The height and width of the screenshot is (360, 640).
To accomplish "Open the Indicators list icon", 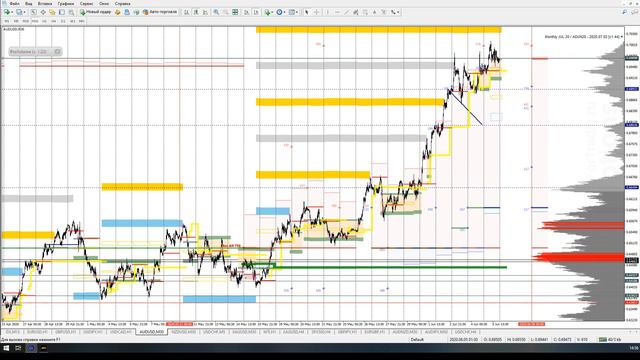I will click(267, 12).
